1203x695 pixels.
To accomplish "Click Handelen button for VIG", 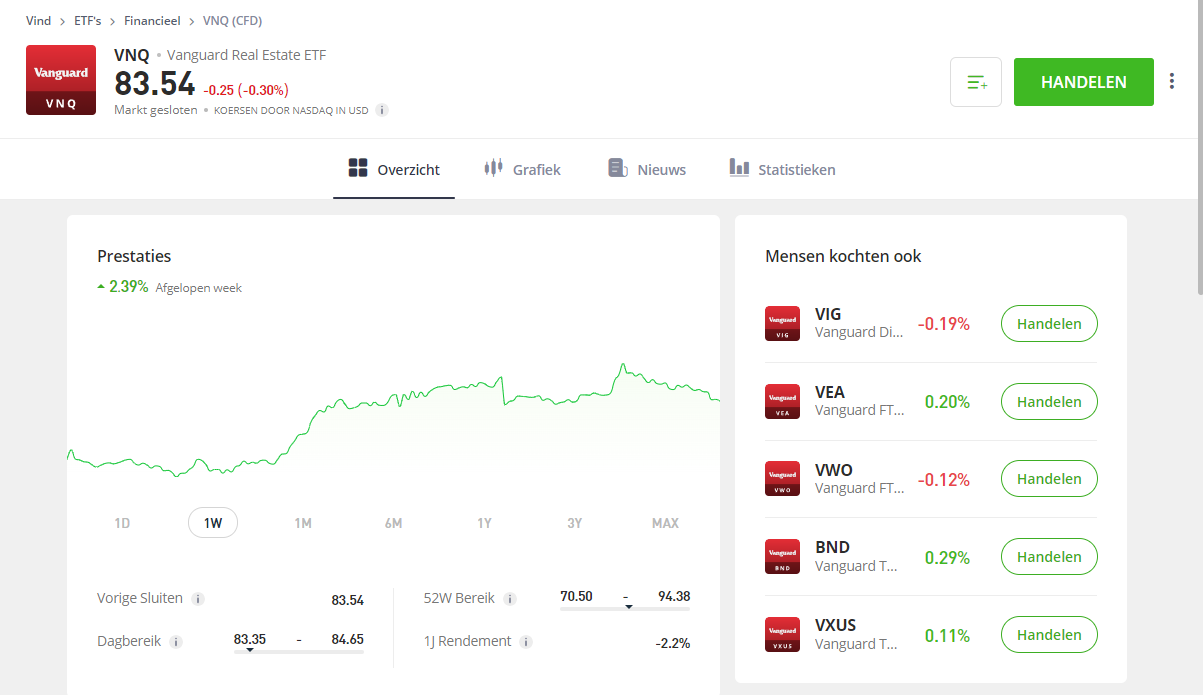I will tap(1049, 324).
